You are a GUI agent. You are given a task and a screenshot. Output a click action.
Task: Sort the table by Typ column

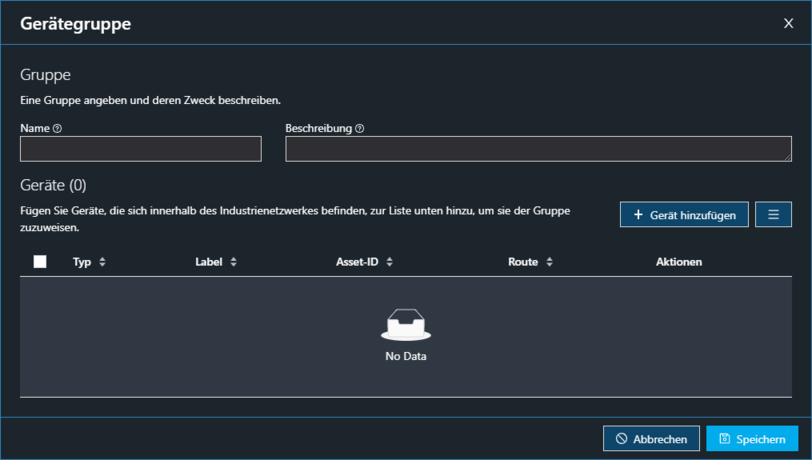pos(102,262)
